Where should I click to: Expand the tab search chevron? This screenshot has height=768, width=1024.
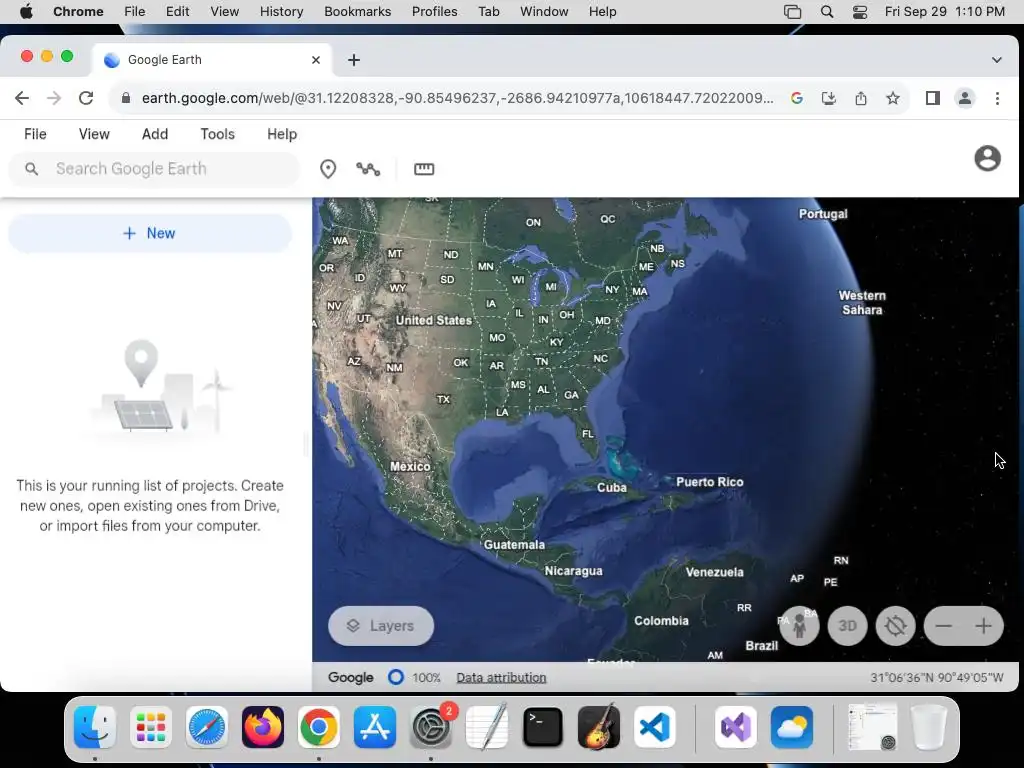coord(997,60)
